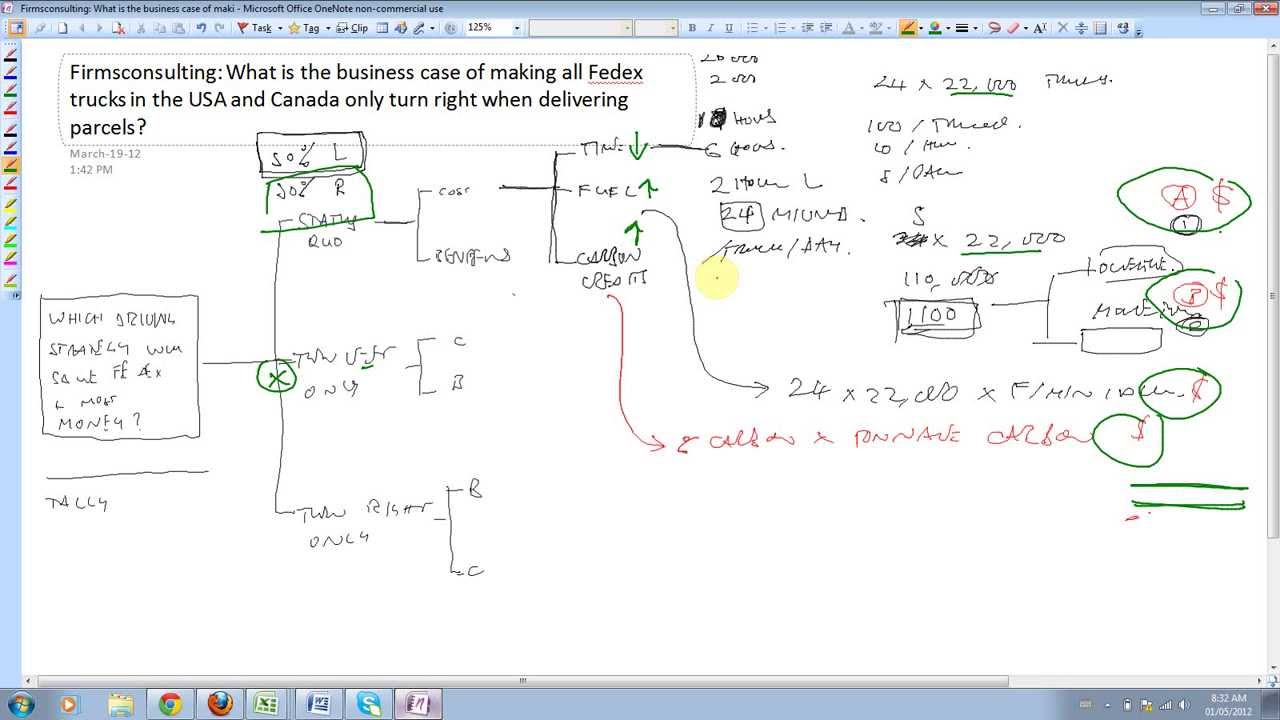Image resolution: width=1280 pixels, height=720 pixels.
Task: Open the zoom percentage dropdown
Action: click(x=517, y=28)
